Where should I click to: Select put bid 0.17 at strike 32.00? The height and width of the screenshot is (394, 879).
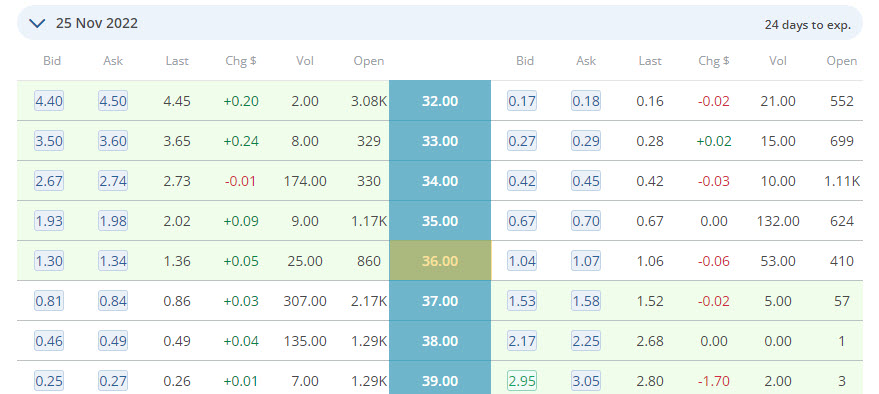[522, 101]
